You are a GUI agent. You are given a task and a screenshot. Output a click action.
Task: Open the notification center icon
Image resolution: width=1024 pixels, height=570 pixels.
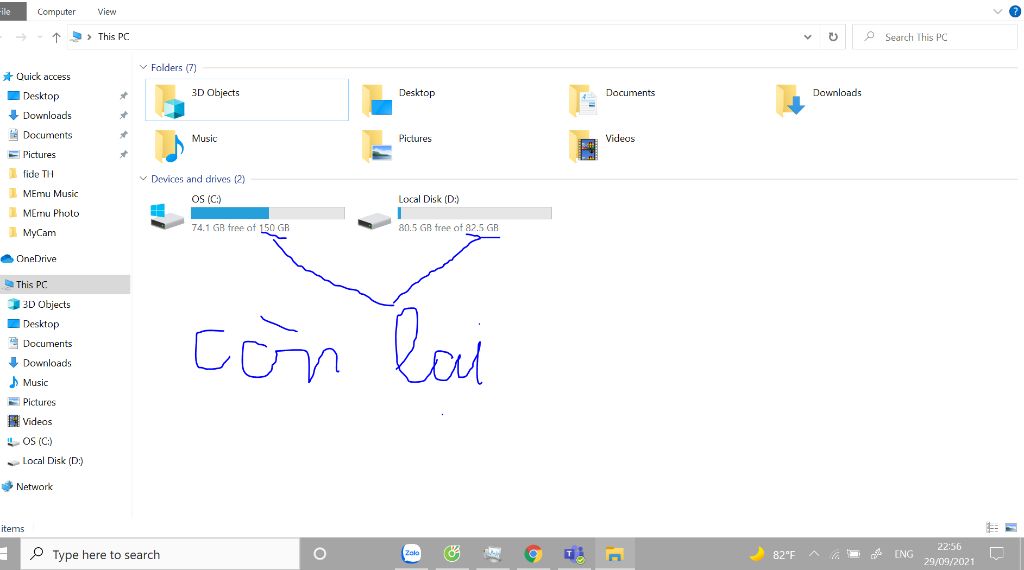tap(997, 554)
